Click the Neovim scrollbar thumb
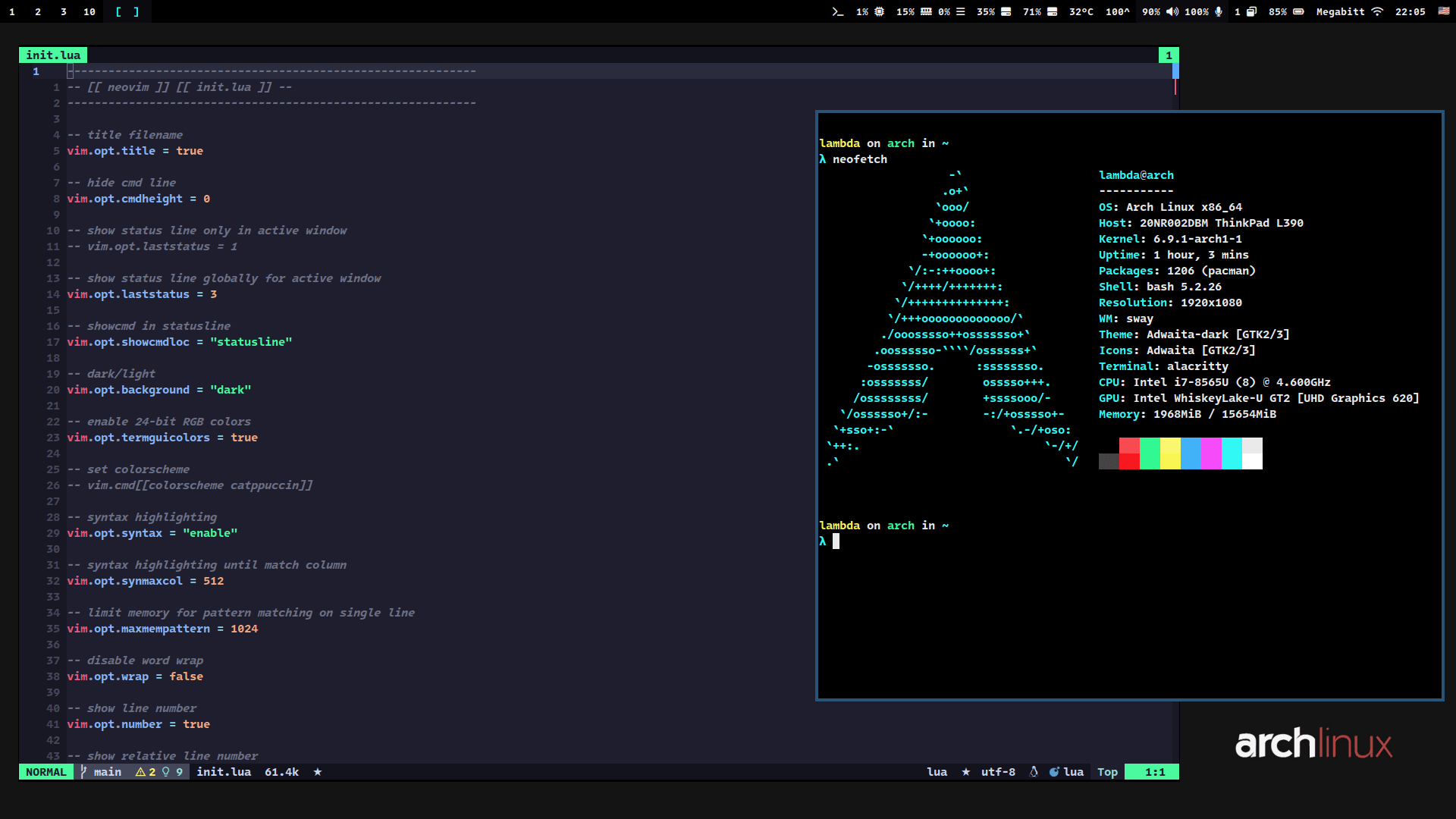 tap(1175, 71)
